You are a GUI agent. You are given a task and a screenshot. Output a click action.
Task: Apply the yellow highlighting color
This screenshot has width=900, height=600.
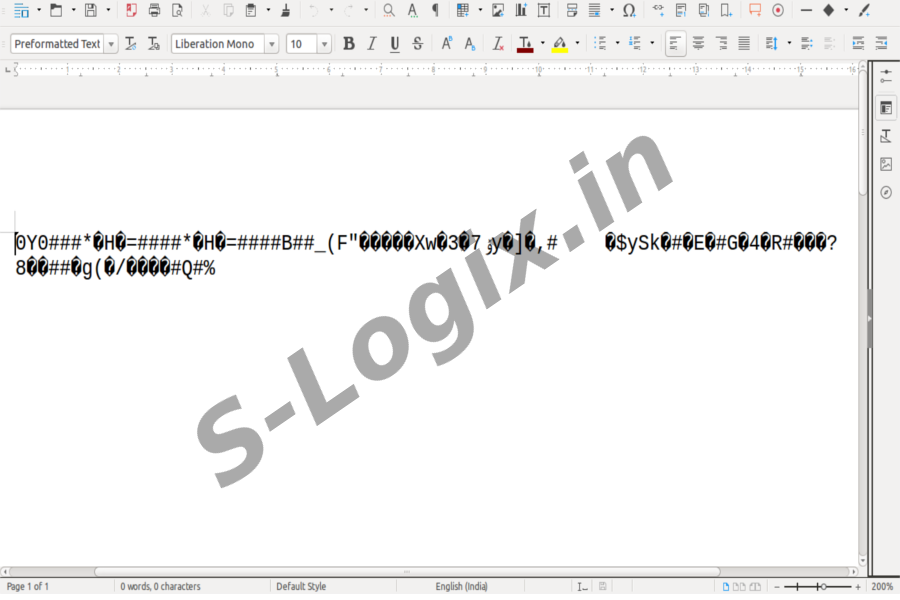[x=560, y=44]
